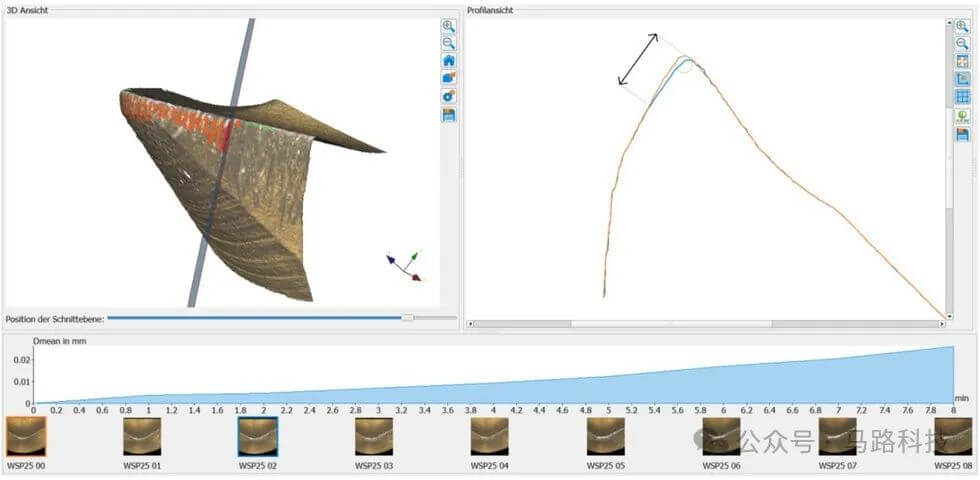This screenshot has height=480, width=980.
Task: Click right arrow of profile horizontal scrollbar
Action: (x=941, y=324)
